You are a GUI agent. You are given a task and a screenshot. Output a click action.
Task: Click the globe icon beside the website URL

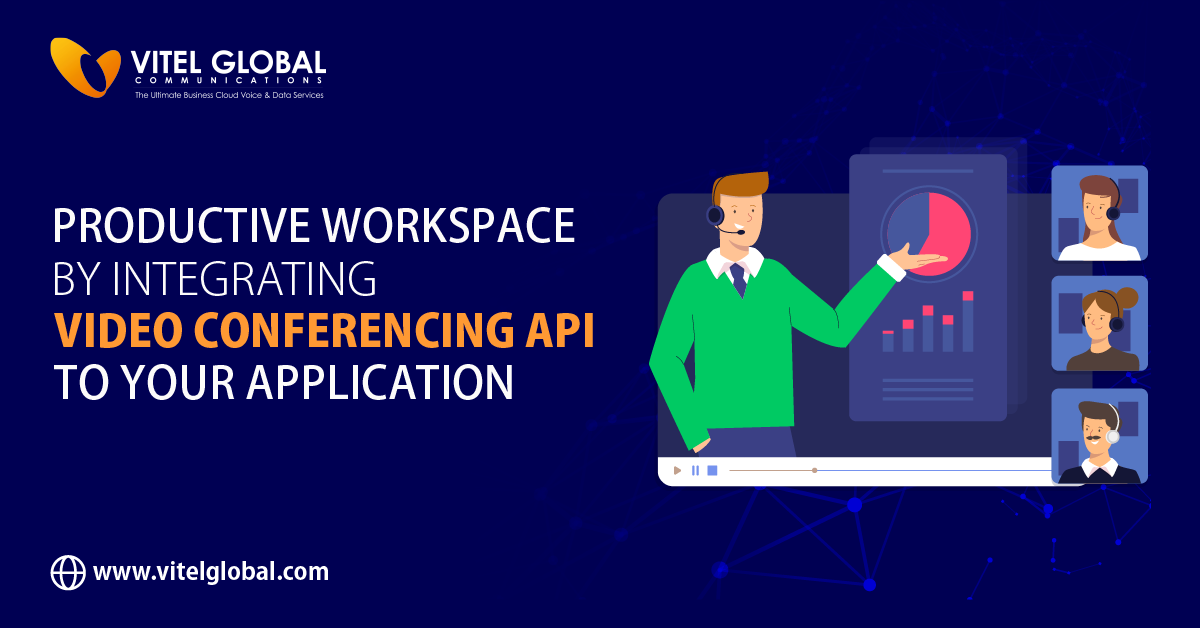[x=68, y=572]
